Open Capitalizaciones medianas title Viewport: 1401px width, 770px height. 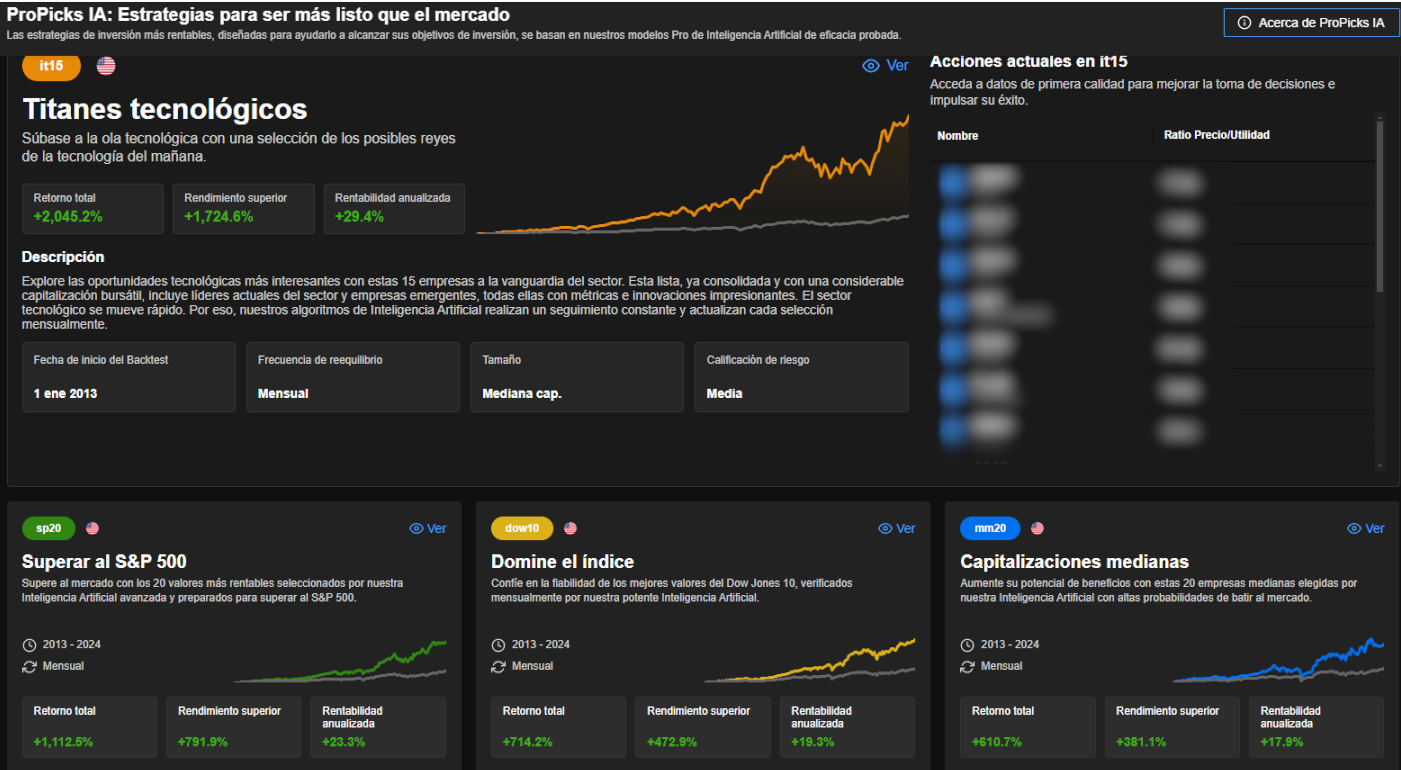point(1074,562)
